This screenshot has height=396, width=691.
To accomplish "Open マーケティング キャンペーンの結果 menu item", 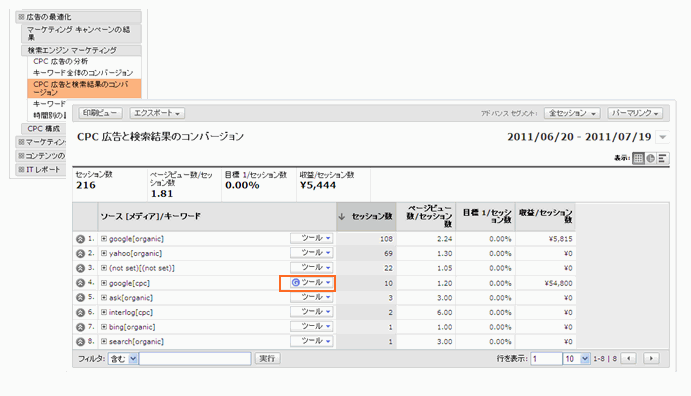I will (x=82, y=33).
